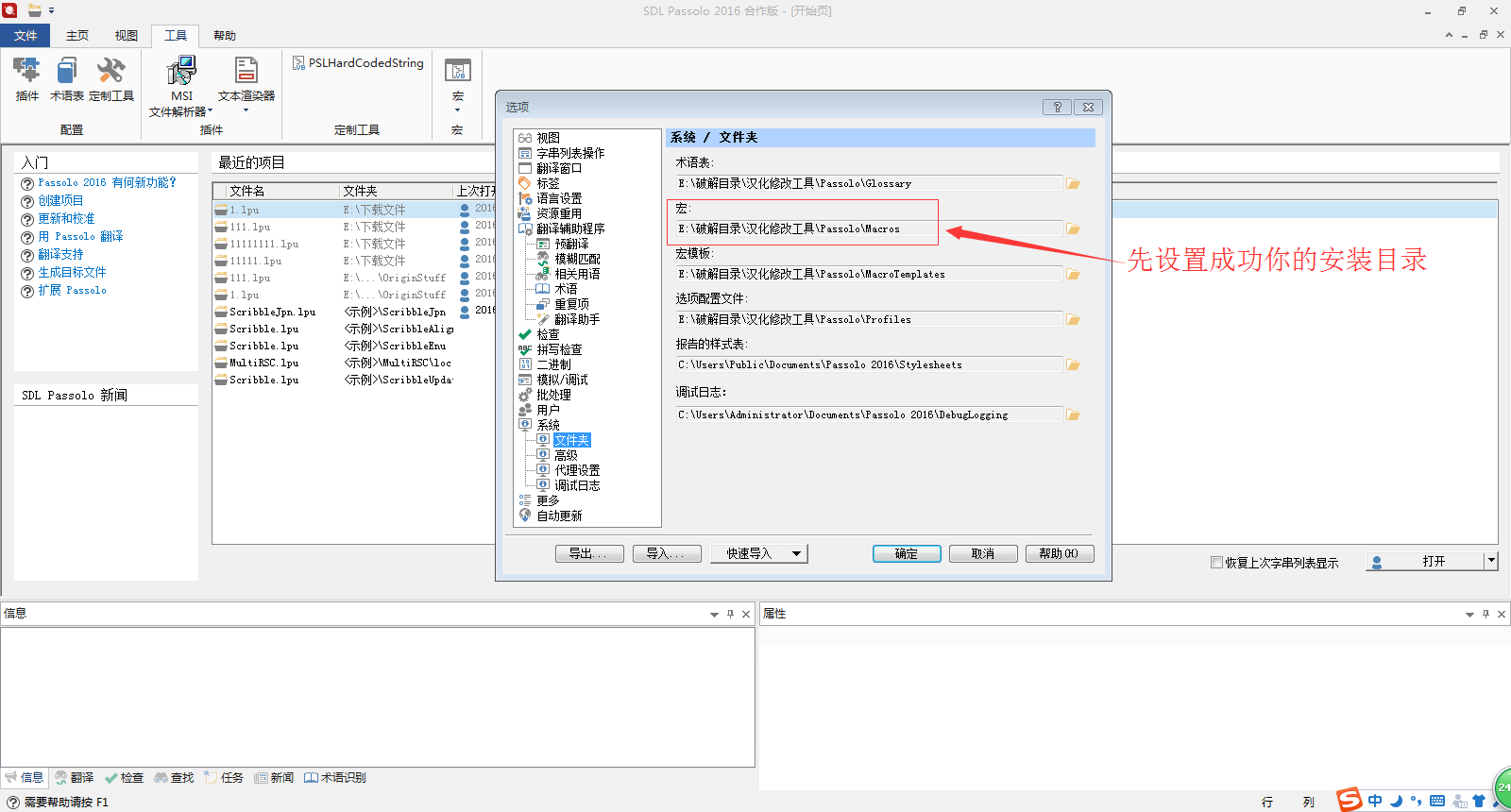The height and width of the screenshot is (812, 1511).
Task: Click the 确定 button in dialog
Action: (906, 554)
